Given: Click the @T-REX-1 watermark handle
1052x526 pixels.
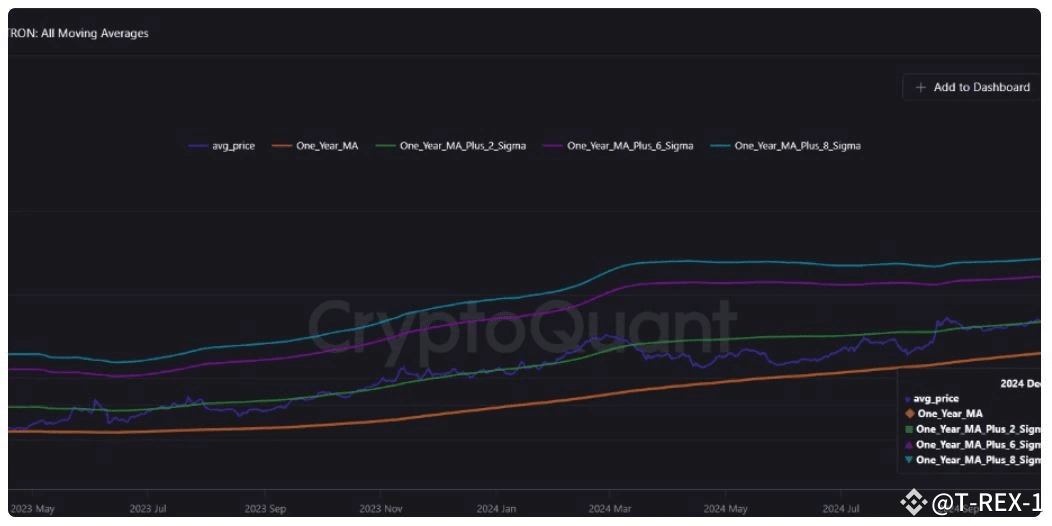Looking at the screenshot, I should pos(986,502).
